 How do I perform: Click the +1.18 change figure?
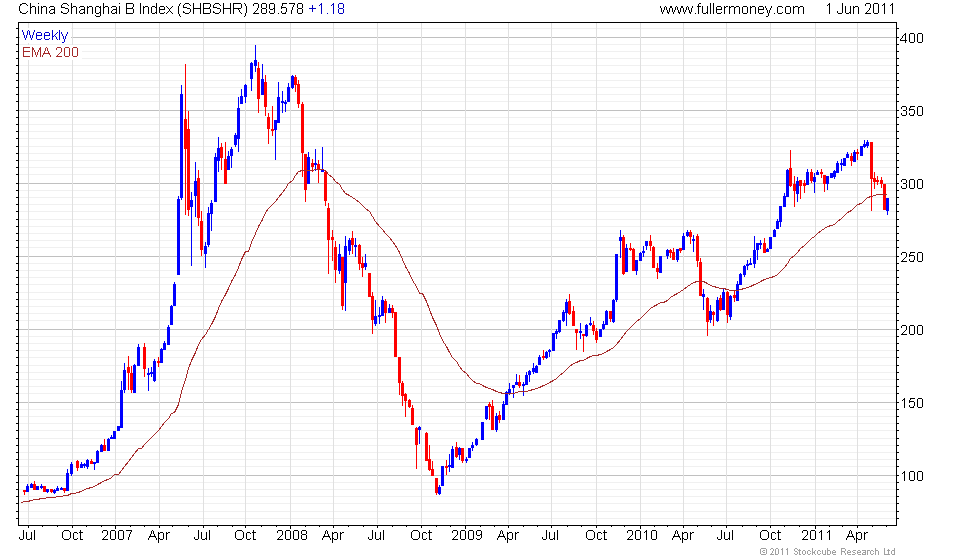[x=326, y=9]
